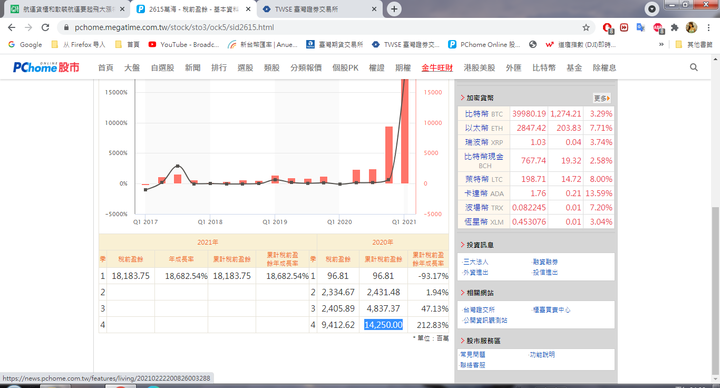Close the TWSE 臺灣證券交易所 tab
720x388 pixels.
tap(374, 9)
